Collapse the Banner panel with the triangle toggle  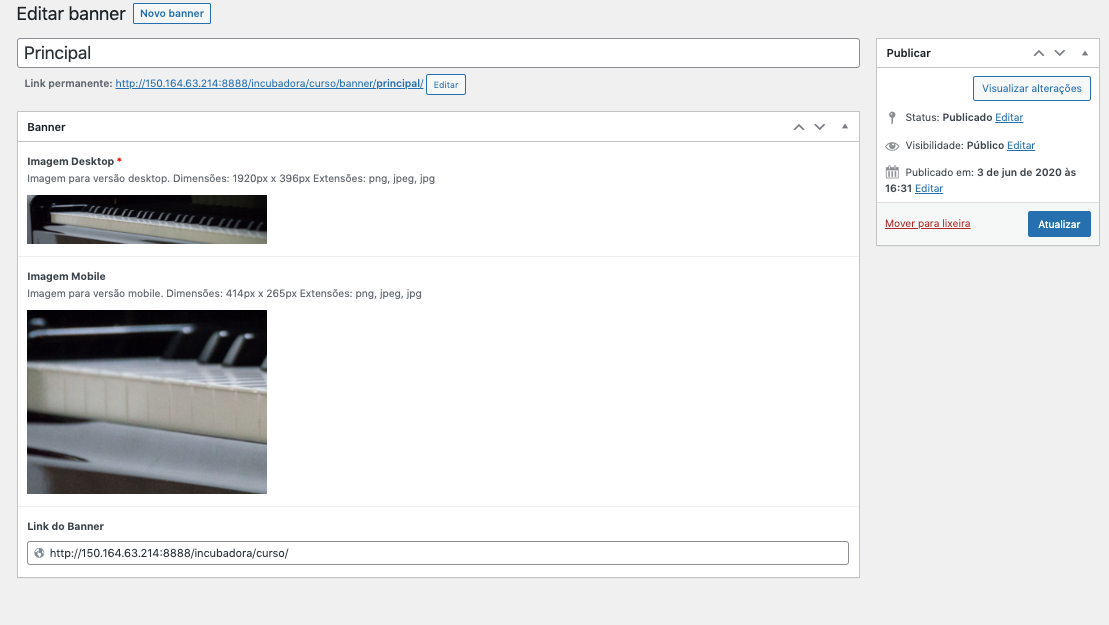(x=844, y=127)
